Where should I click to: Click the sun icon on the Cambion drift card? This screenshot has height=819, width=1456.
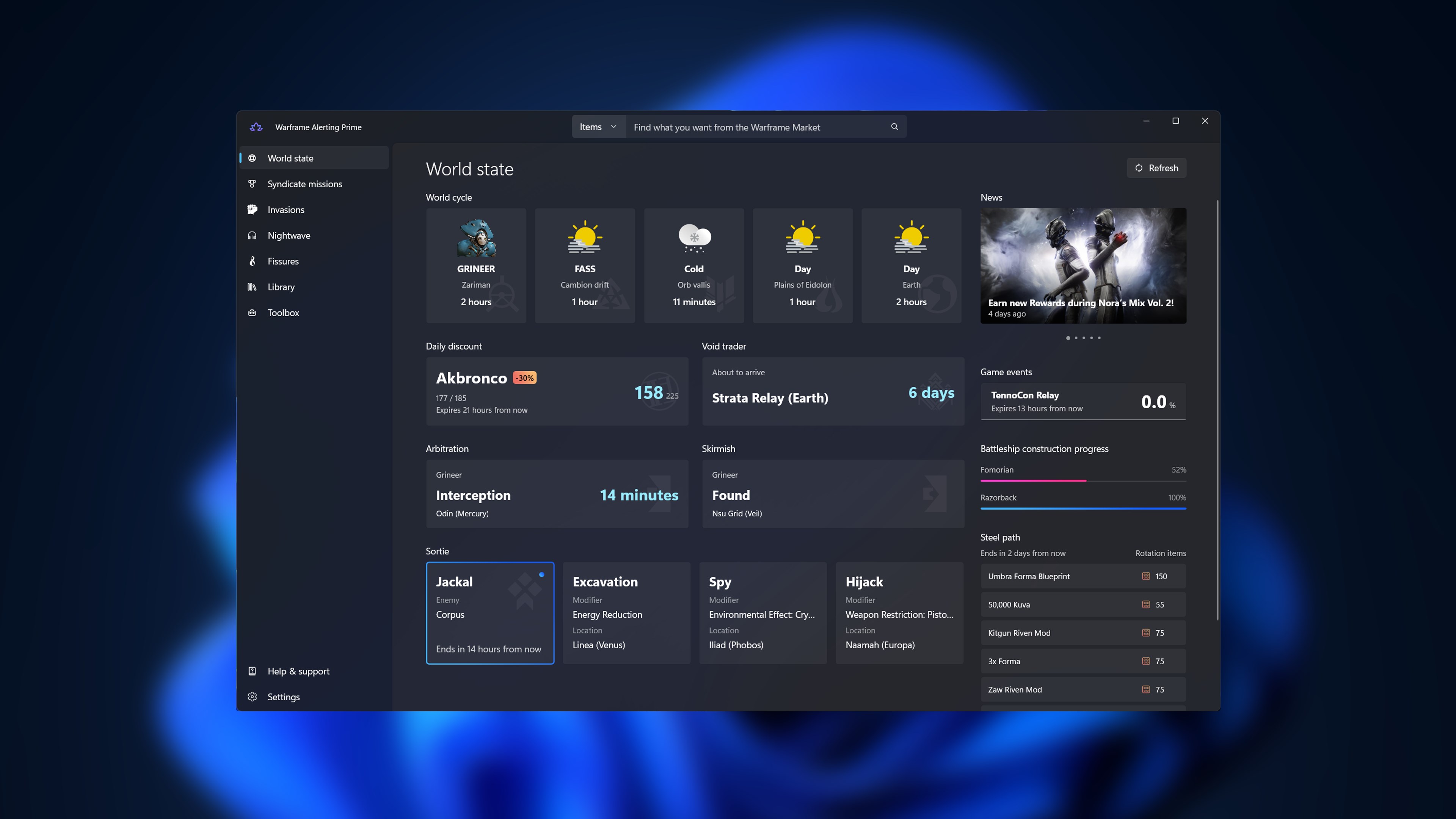pyautogui.click(x=585, y=237)
